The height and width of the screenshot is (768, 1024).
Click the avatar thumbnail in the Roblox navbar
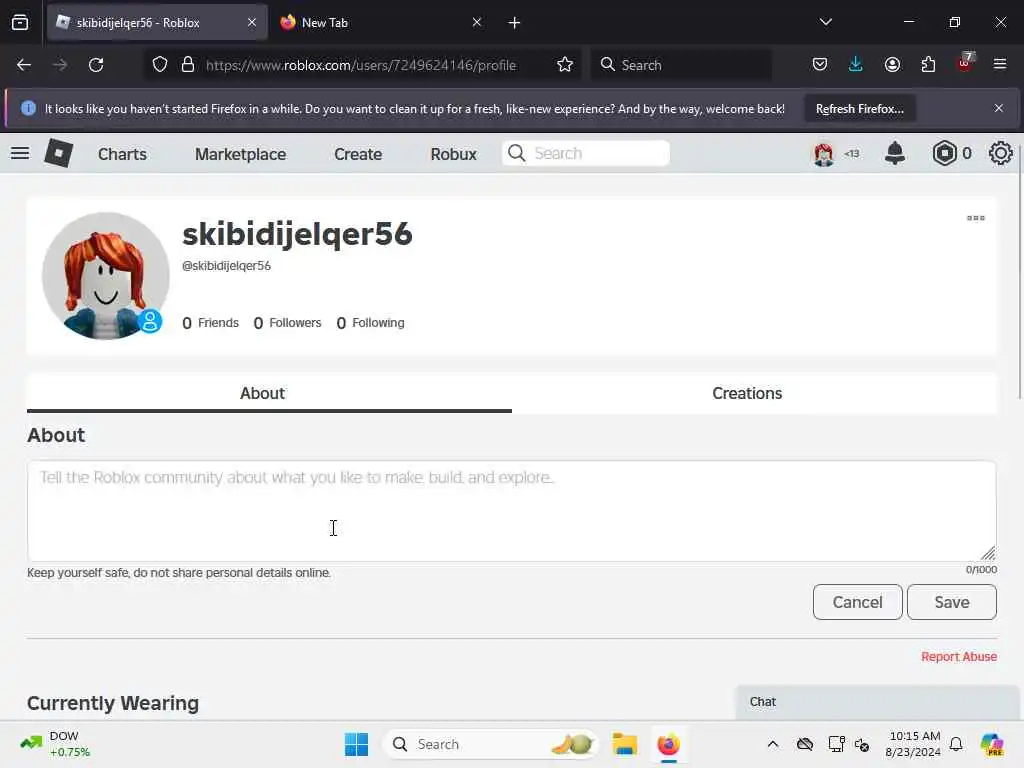coord(824,154)
